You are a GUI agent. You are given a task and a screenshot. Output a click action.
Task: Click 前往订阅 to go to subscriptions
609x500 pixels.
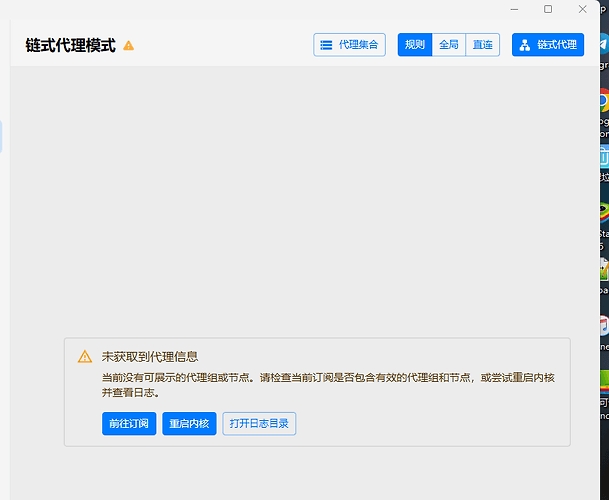(129, 423)
